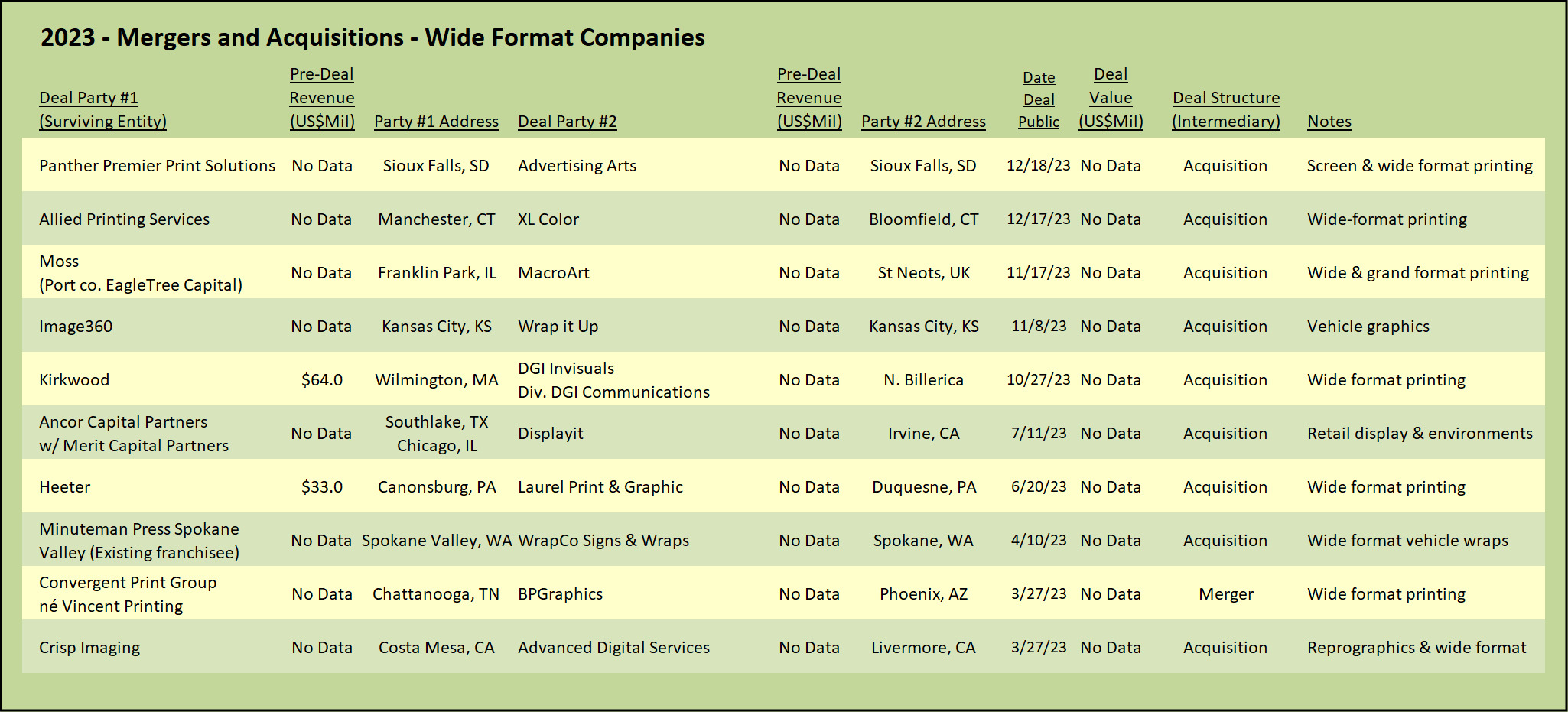Select the Deal Value column header
This screenshot has height=712, width=1568.
(x=1111, y=98)
